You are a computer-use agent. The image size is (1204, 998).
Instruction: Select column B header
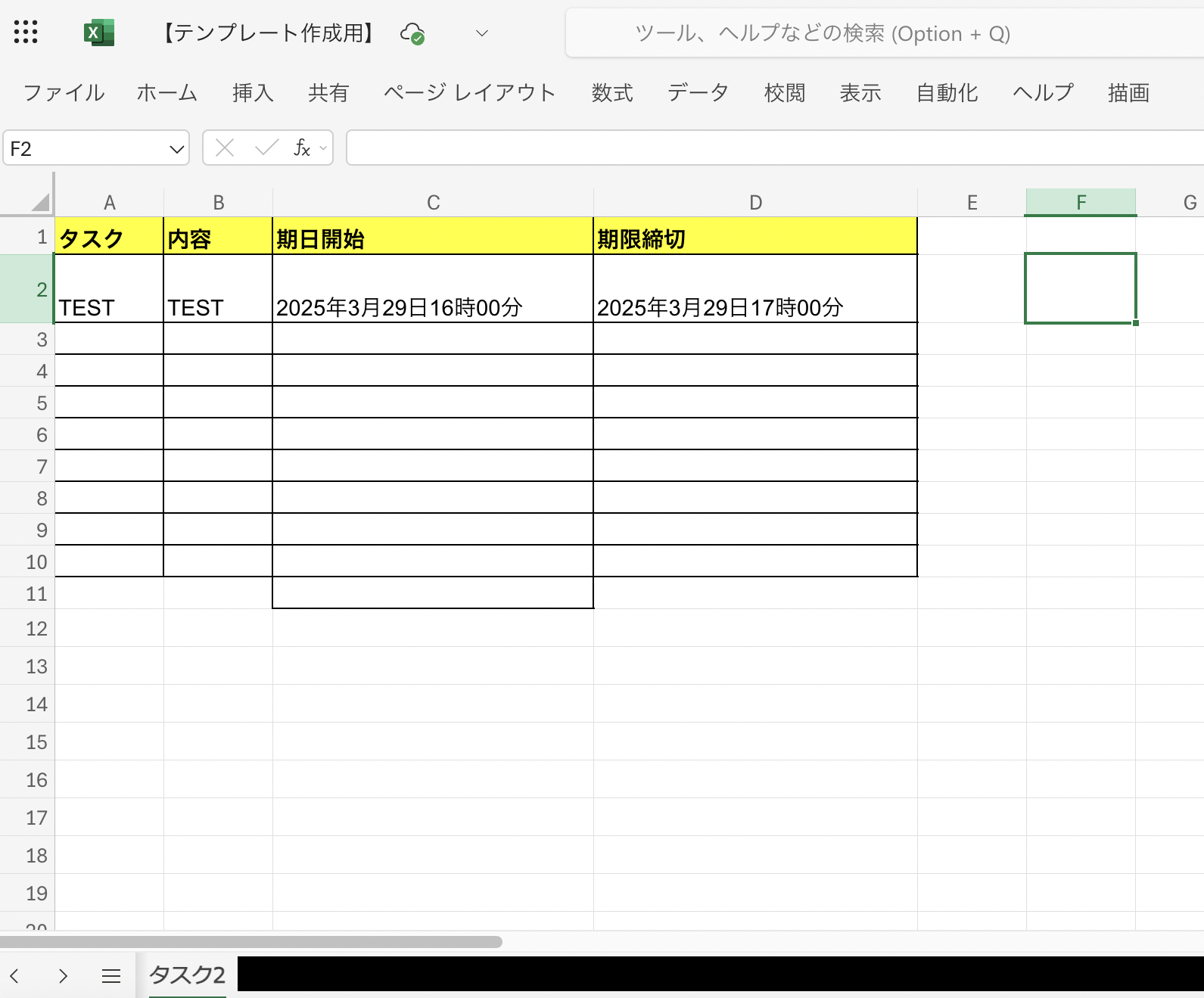tap(219, 202)
